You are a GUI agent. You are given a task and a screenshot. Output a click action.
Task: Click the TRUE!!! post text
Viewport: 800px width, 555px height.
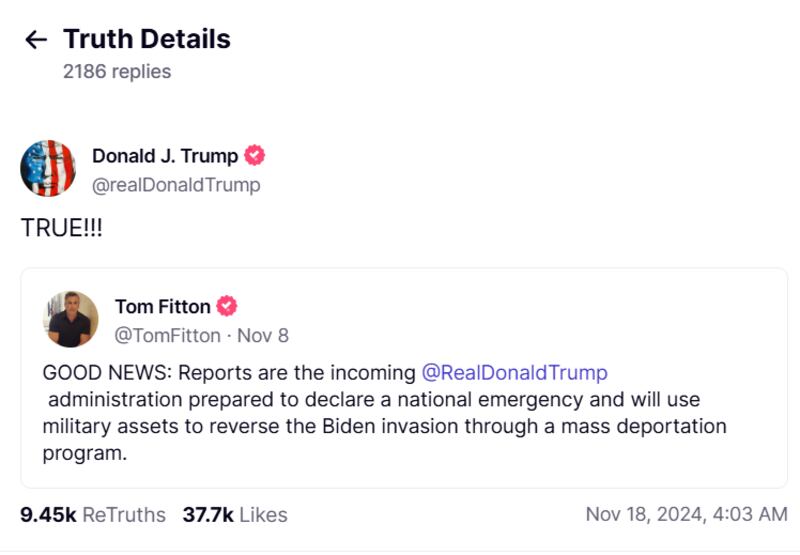click(61, 228)
